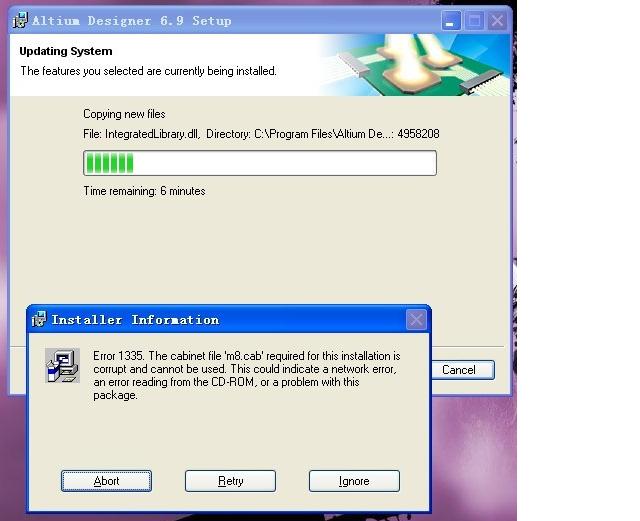Click the circuit board banner image
The image size is (640, 521).
(414, 65)
